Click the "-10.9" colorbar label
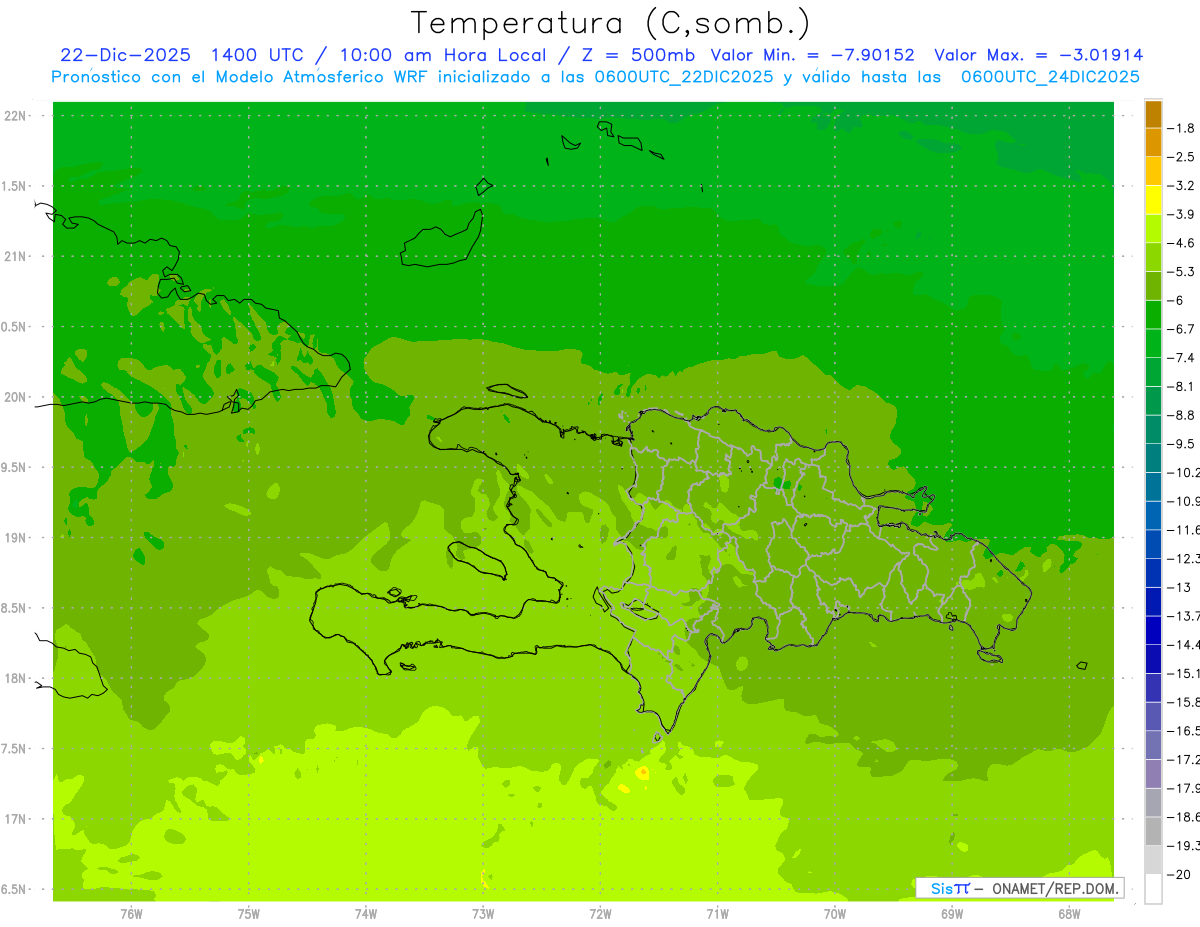The height and width of the screenshot is (927, 1200). (1184, 501)
